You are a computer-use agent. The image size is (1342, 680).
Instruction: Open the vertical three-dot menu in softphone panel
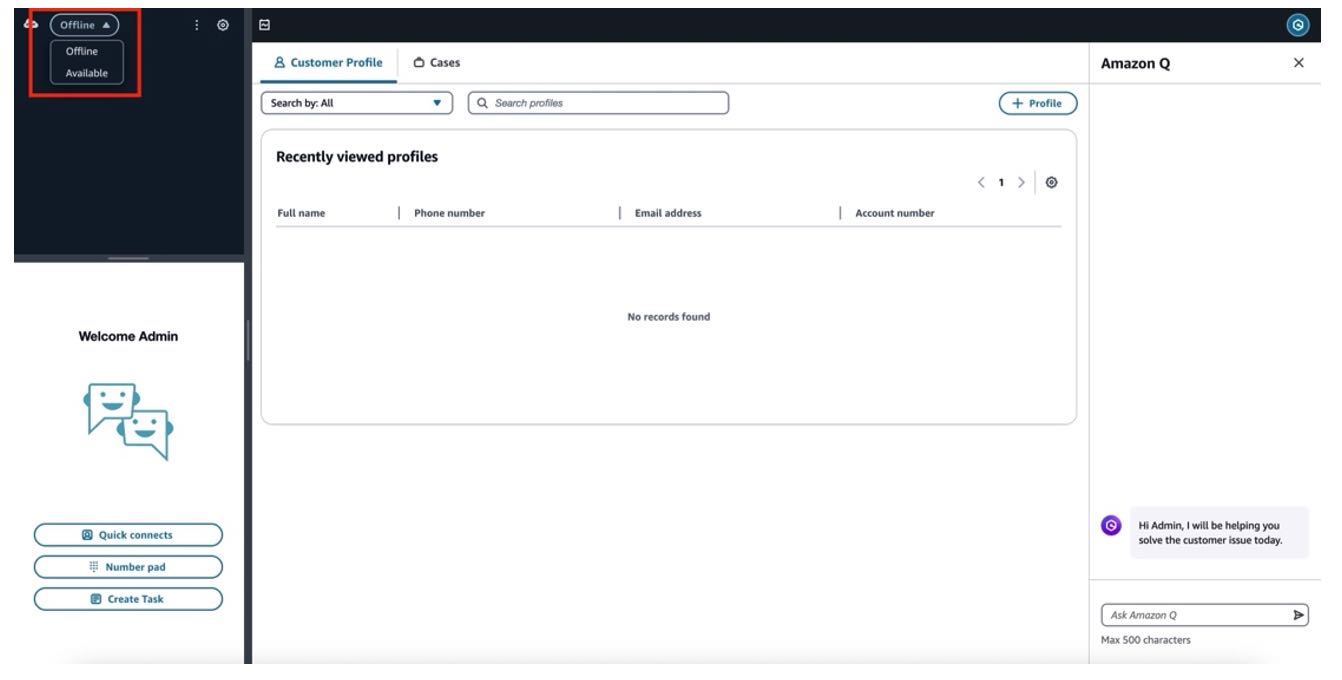[197, 25]
